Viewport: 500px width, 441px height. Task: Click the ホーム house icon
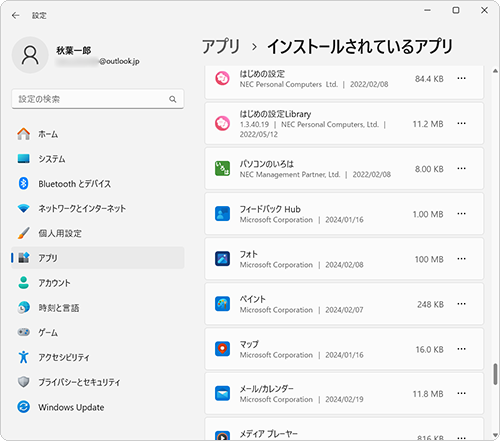24,134
